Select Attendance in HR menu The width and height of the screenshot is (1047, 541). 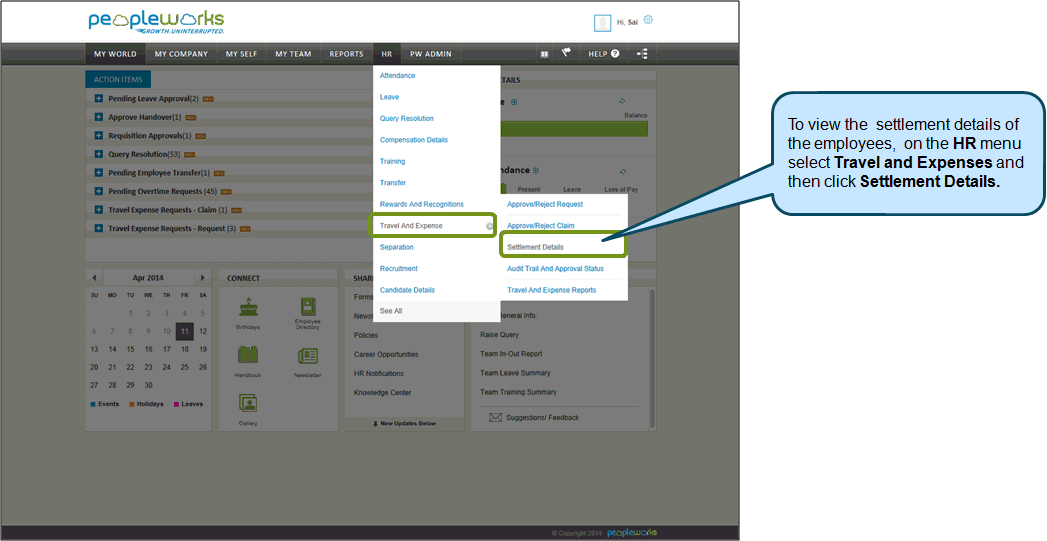397,75
